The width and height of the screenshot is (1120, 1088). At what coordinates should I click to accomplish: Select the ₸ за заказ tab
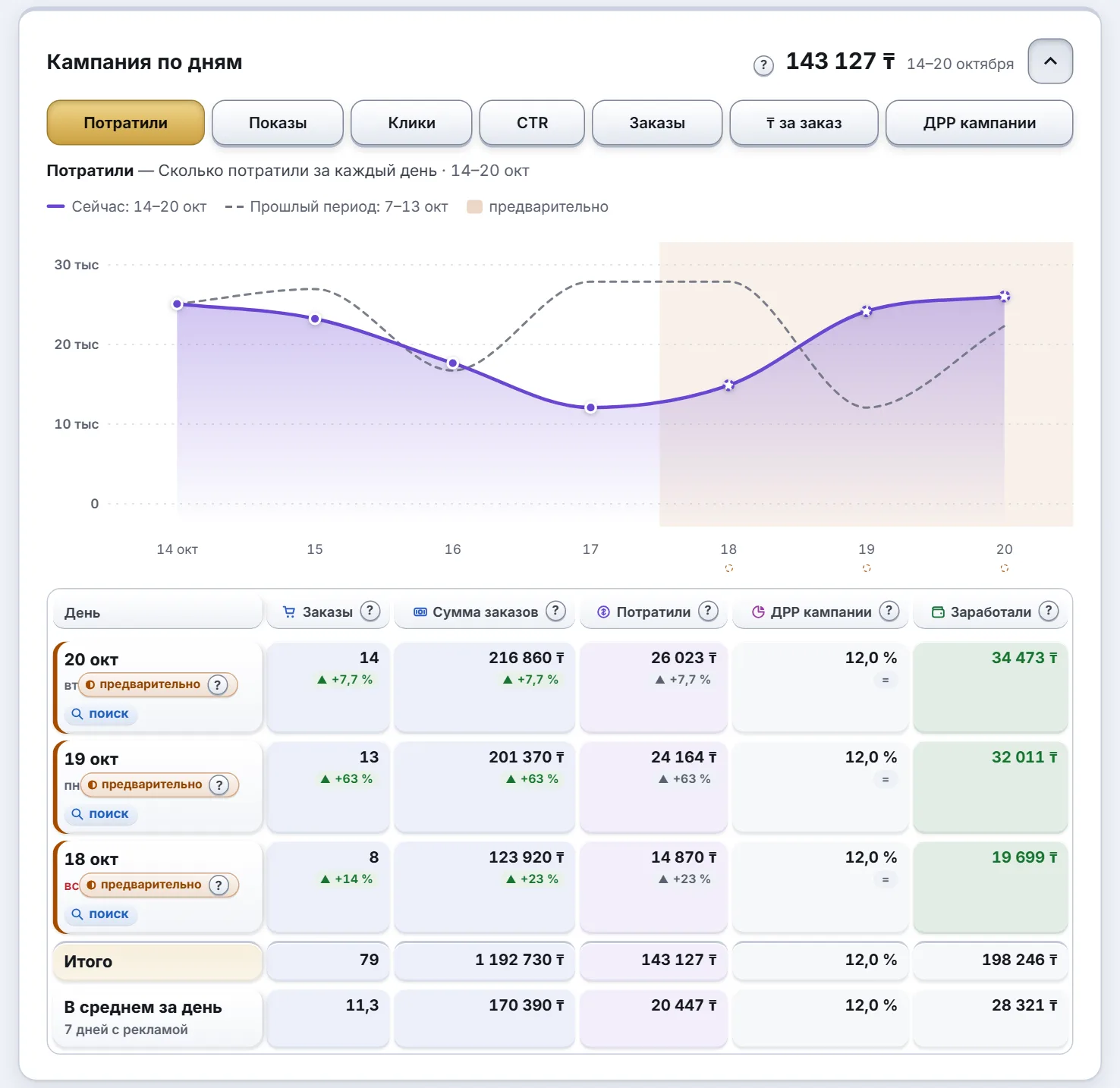click(804, 123)
